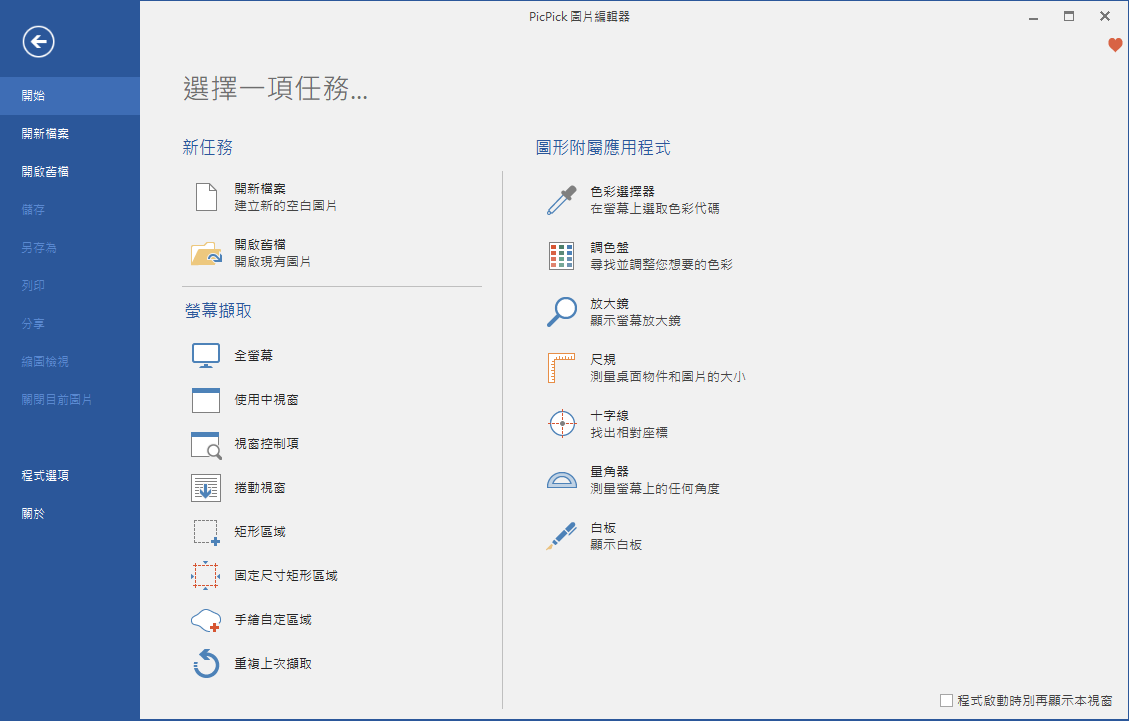Choose the 手繪自定區域 freehand capture icon
The width and height of the screenshot is (1129, 721).
(x=205, y=619)
